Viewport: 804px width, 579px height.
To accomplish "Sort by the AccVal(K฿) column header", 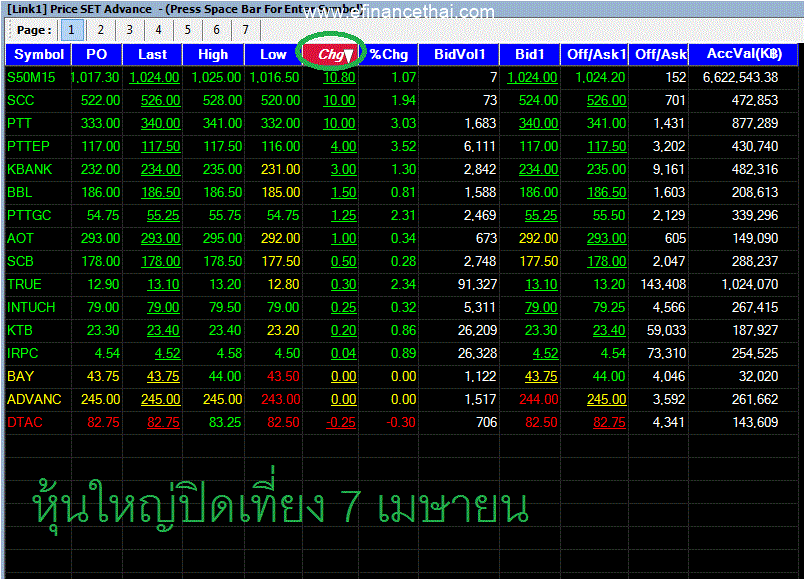I will coord(743,54).
